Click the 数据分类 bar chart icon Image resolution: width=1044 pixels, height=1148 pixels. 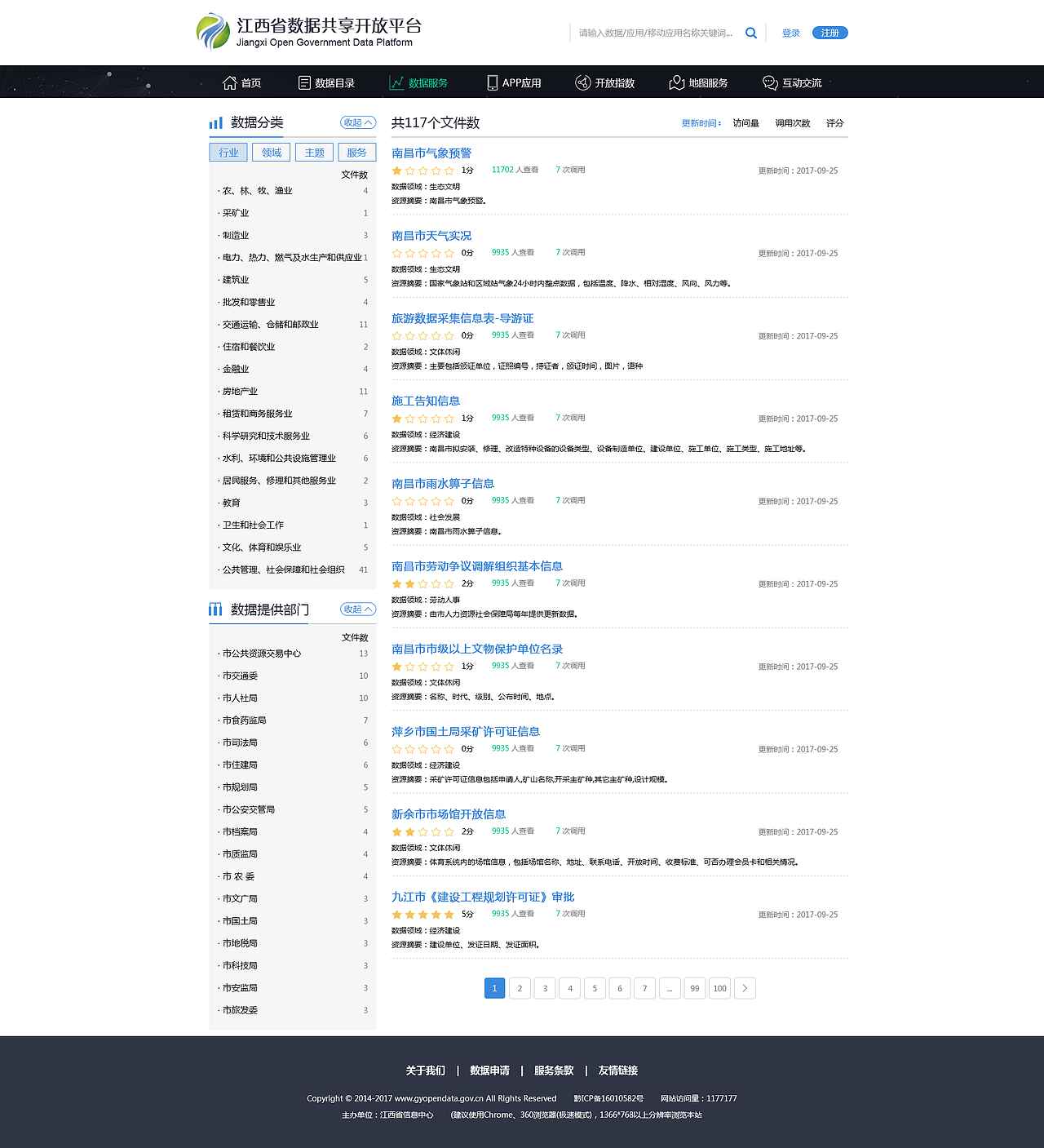pyautogui.click(x=216, y=122)
